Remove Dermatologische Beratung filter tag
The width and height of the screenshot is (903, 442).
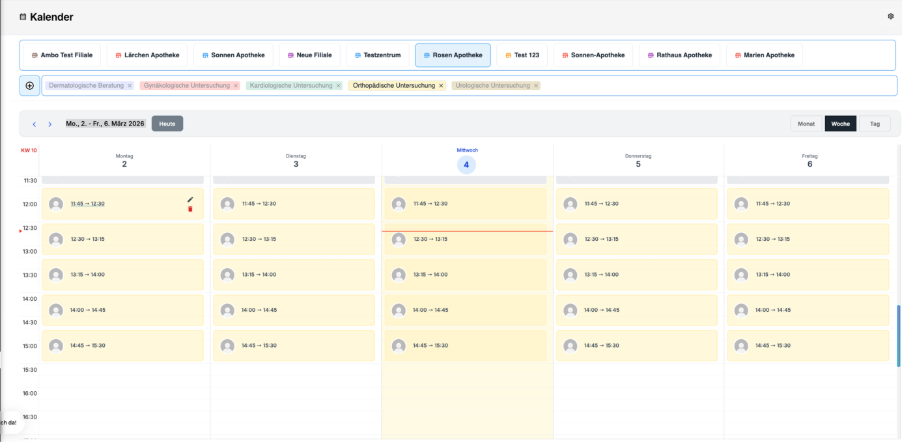[x=130, y=86]
